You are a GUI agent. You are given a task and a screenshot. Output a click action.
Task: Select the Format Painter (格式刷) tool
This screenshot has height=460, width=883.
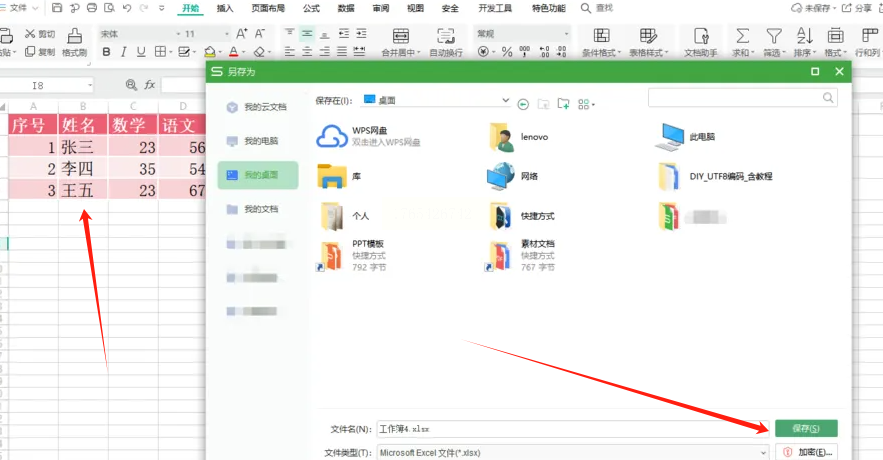pos(74,43)
